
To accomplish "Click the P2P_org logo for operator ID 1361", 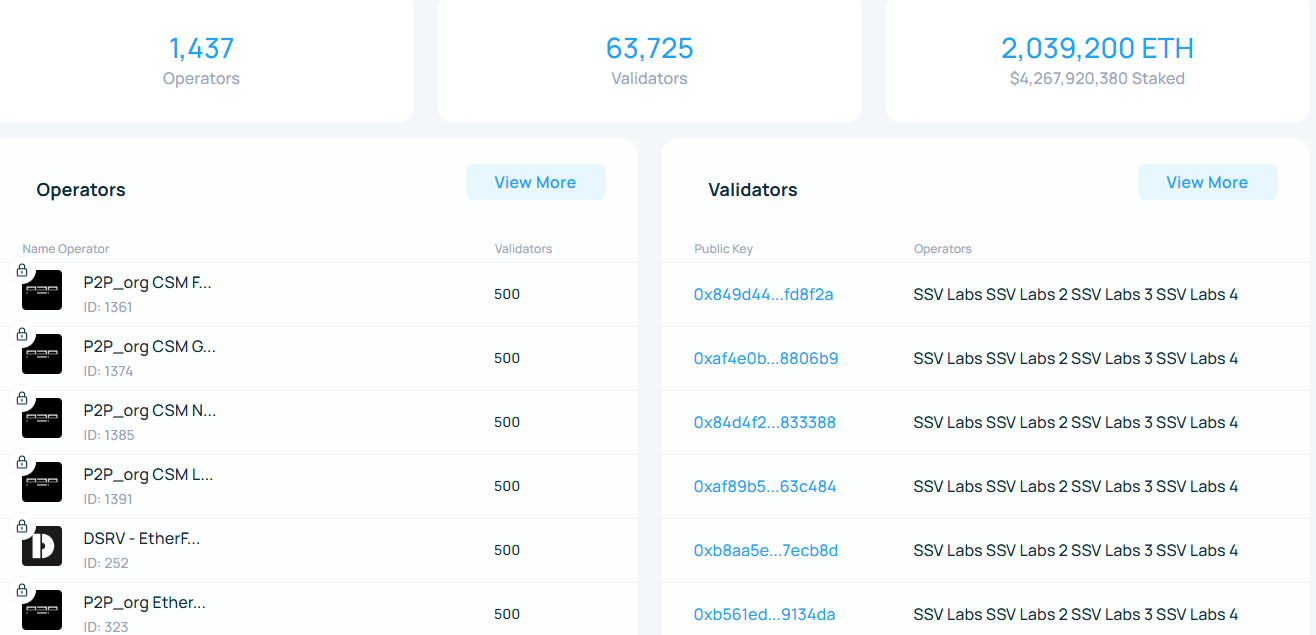I will (42, 291).
